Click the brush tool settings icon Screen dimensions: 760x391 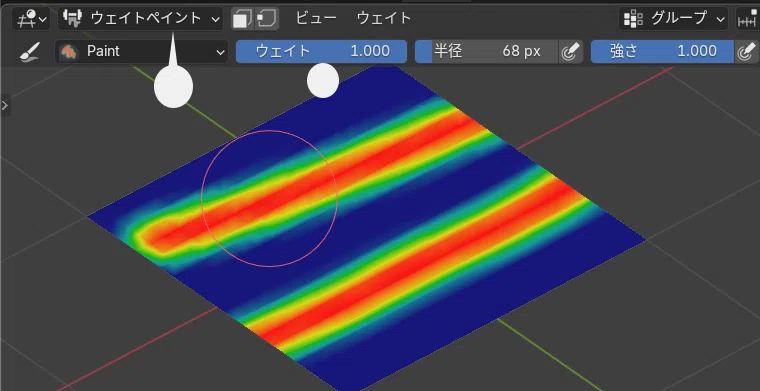(x=29, y=51)
